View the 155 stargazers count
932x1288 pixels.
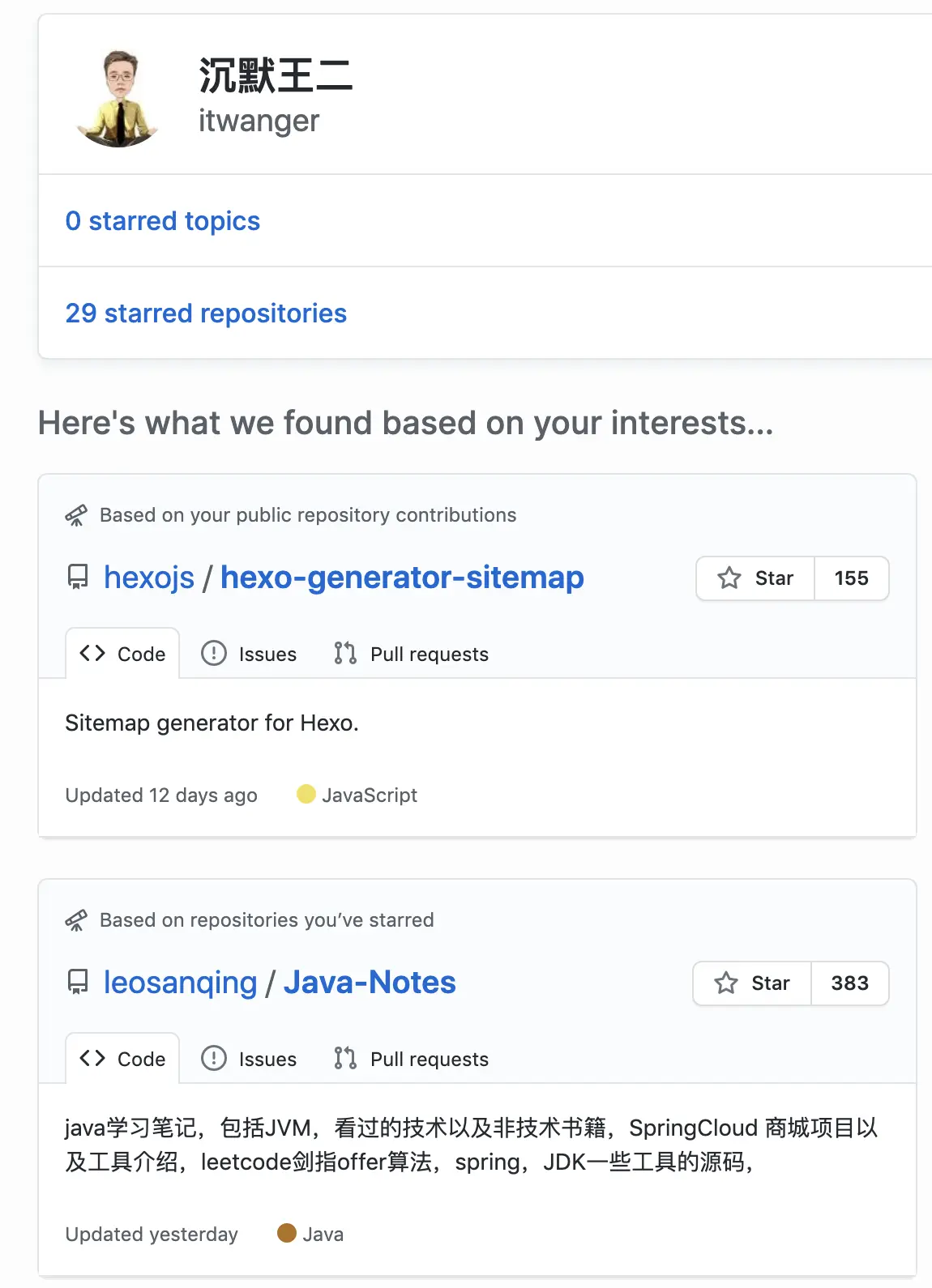pyautogui.click(x=851, y=578)
